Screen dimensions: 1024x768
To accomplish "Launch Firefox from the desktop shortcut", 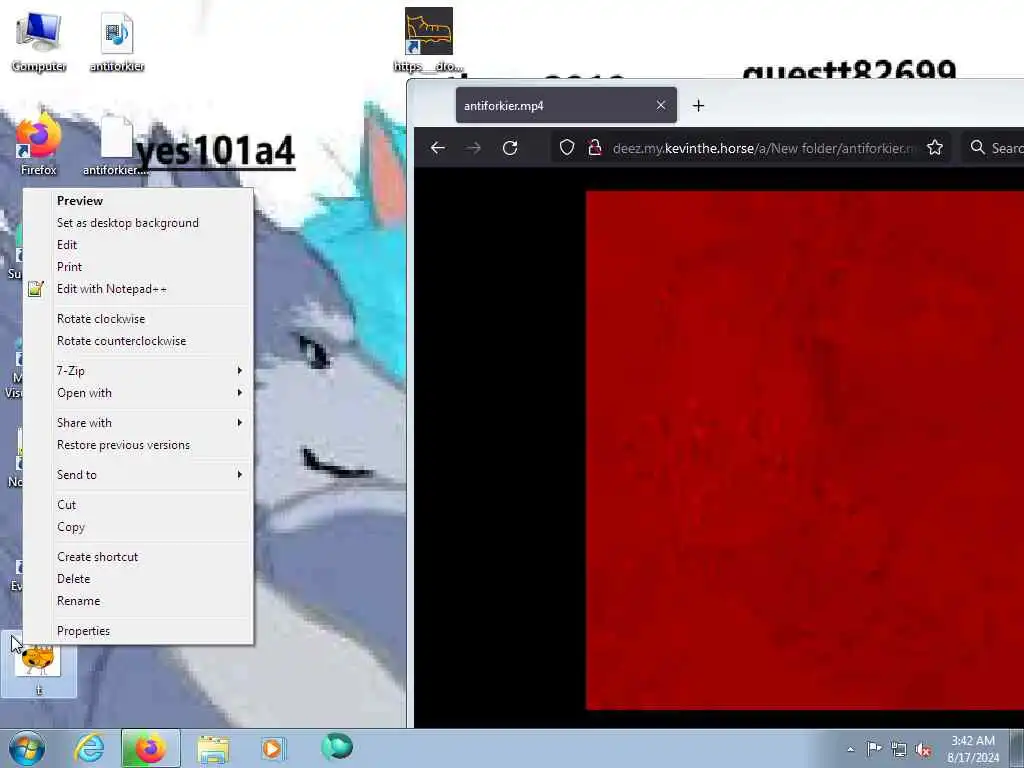I will [39, 145].
